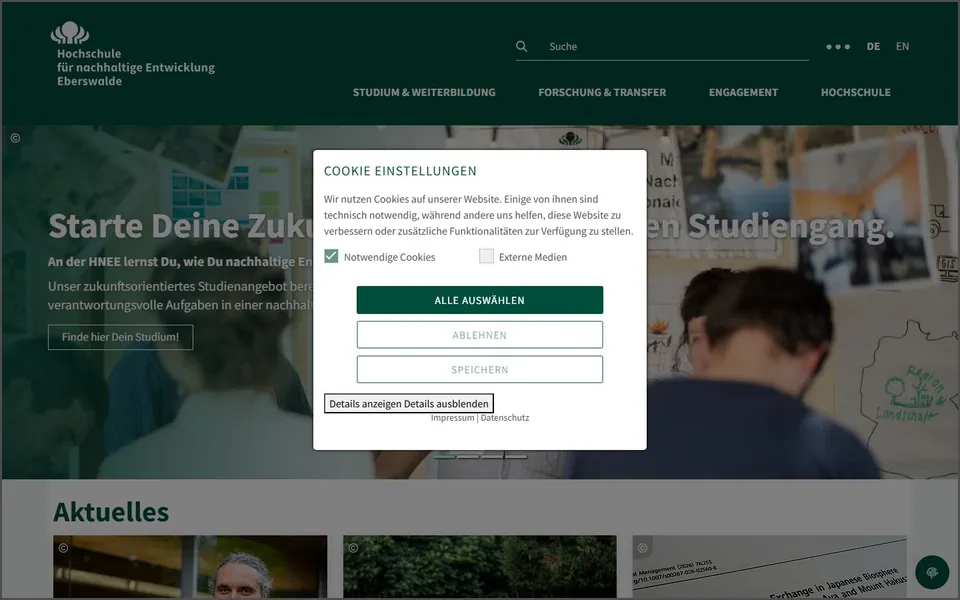
Task: Click the HNEE logo in header
Action: click(x=132, y=54)
